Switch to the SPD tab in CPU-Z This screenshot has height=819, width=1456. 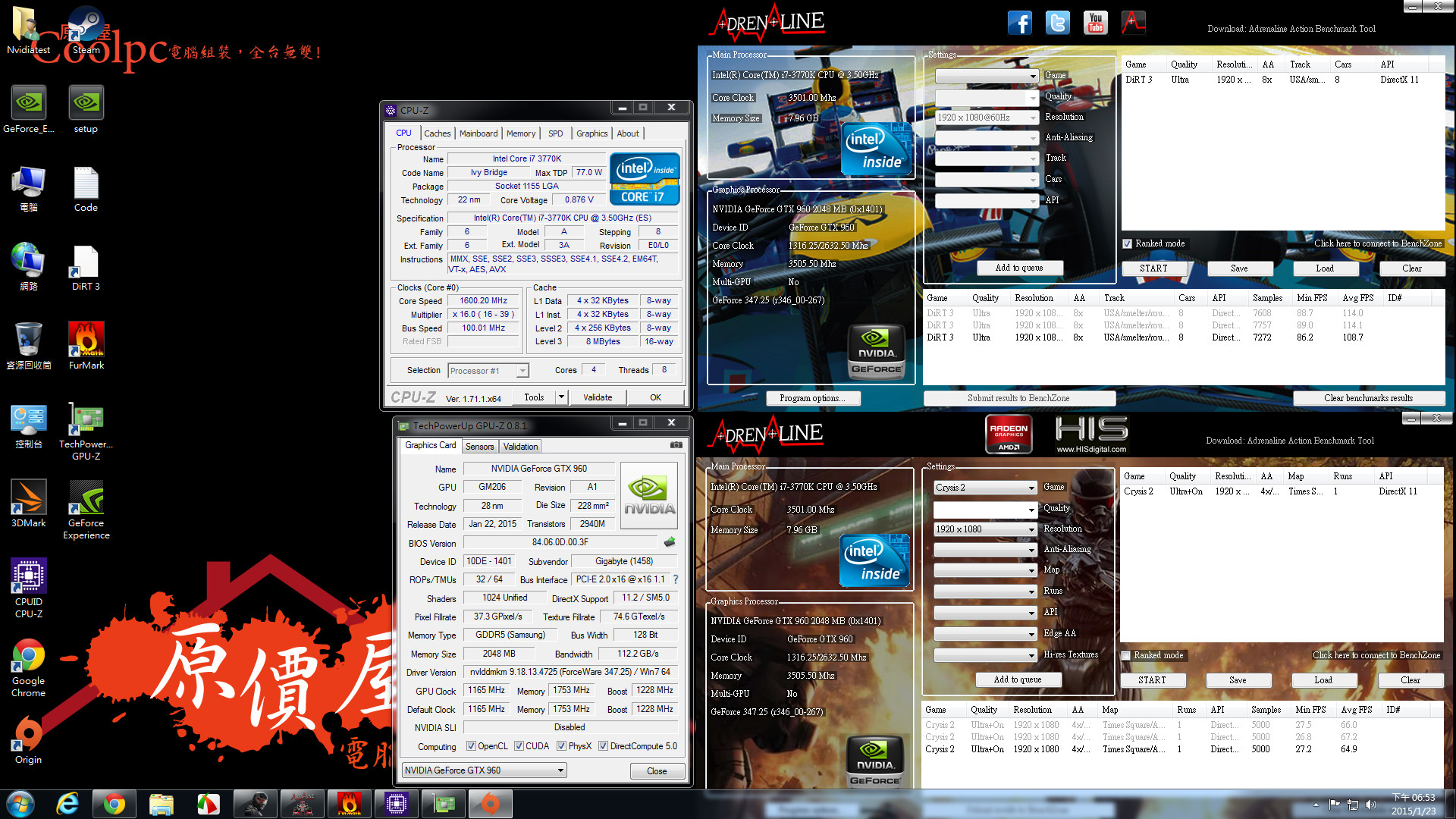click(x=556, y=133)
